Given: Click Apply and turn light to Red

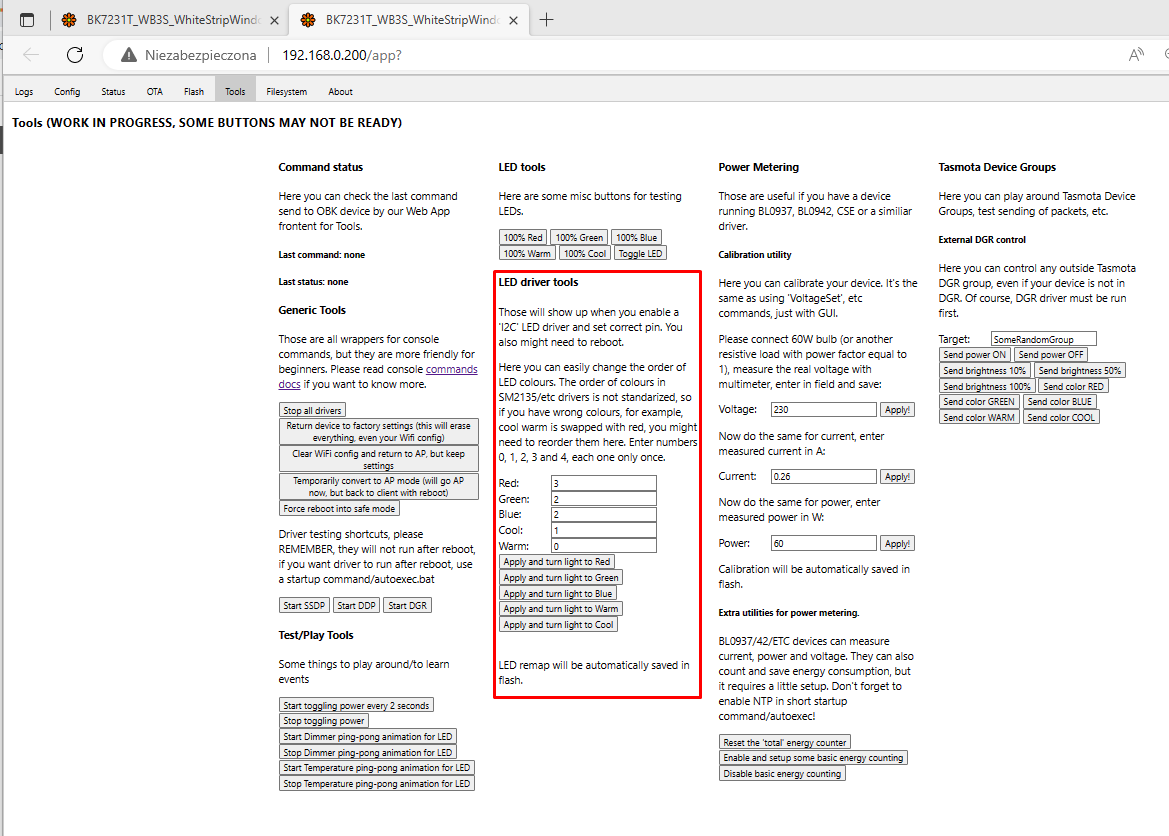Looking at the screenshot, I should coord(557,562).
